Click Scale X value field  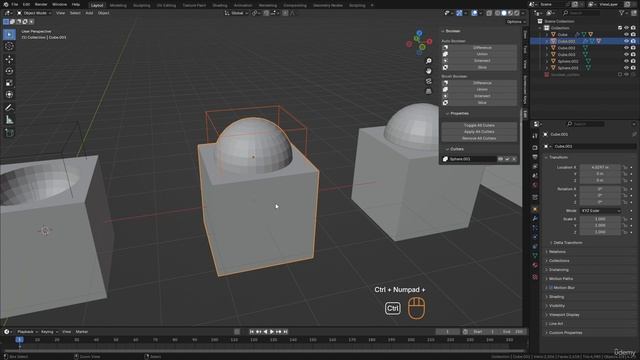point(600,219)
